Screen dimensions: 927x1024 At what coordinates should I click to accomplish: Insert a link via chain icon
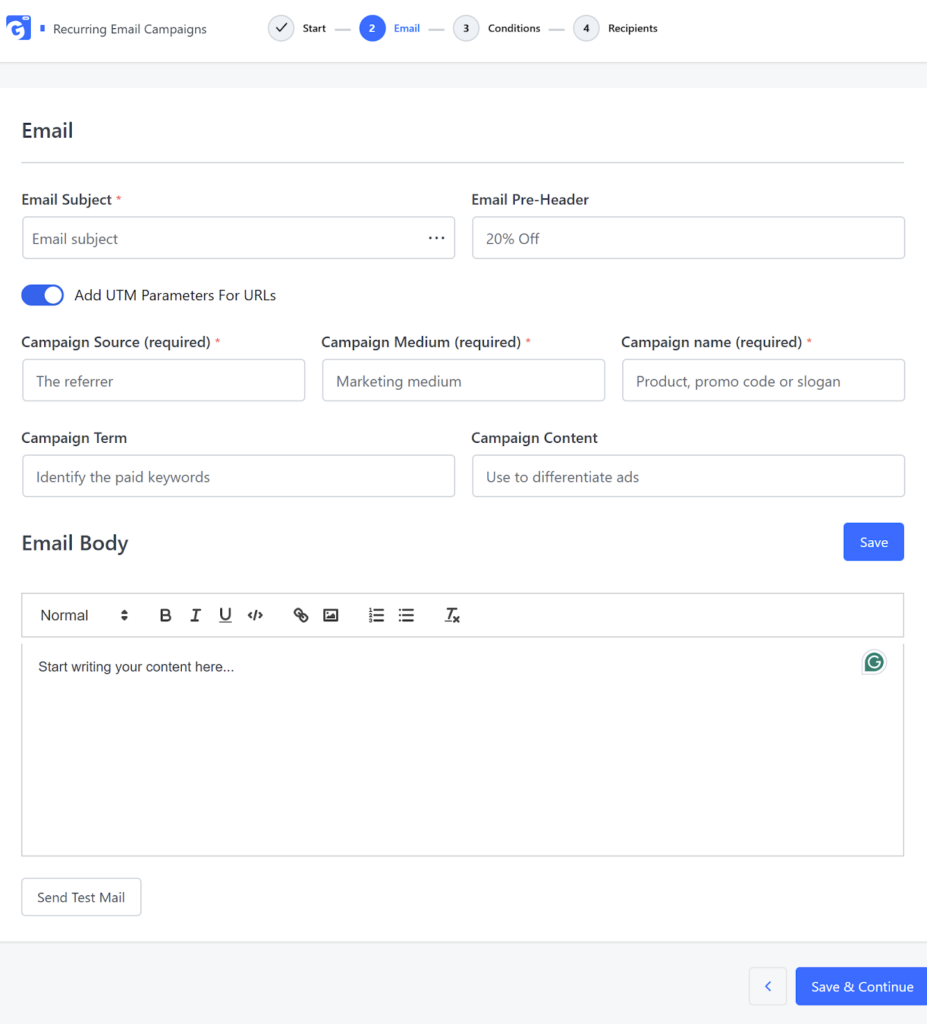tap(301, 615)
